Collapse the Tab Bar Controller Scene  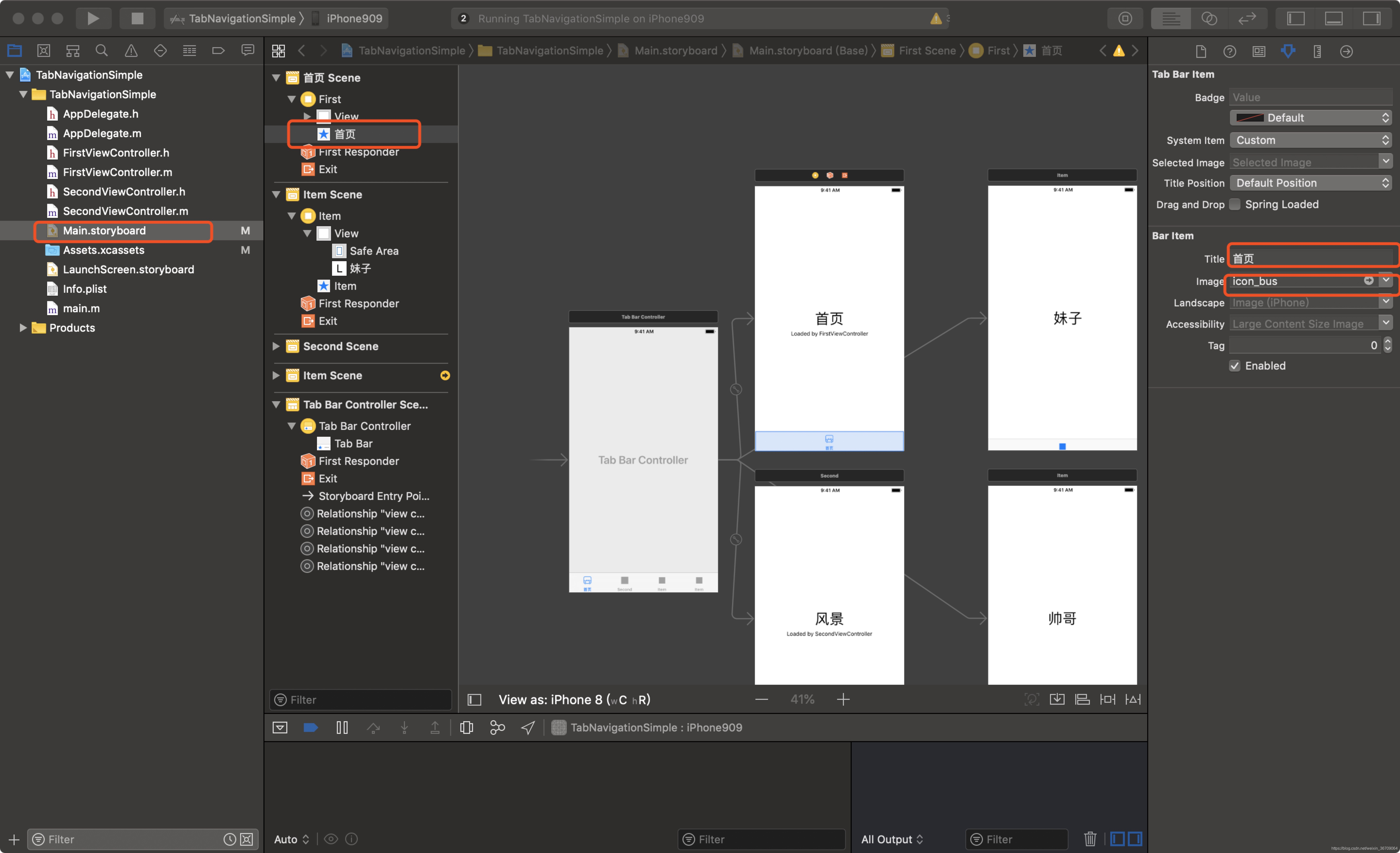coord(276,404)
